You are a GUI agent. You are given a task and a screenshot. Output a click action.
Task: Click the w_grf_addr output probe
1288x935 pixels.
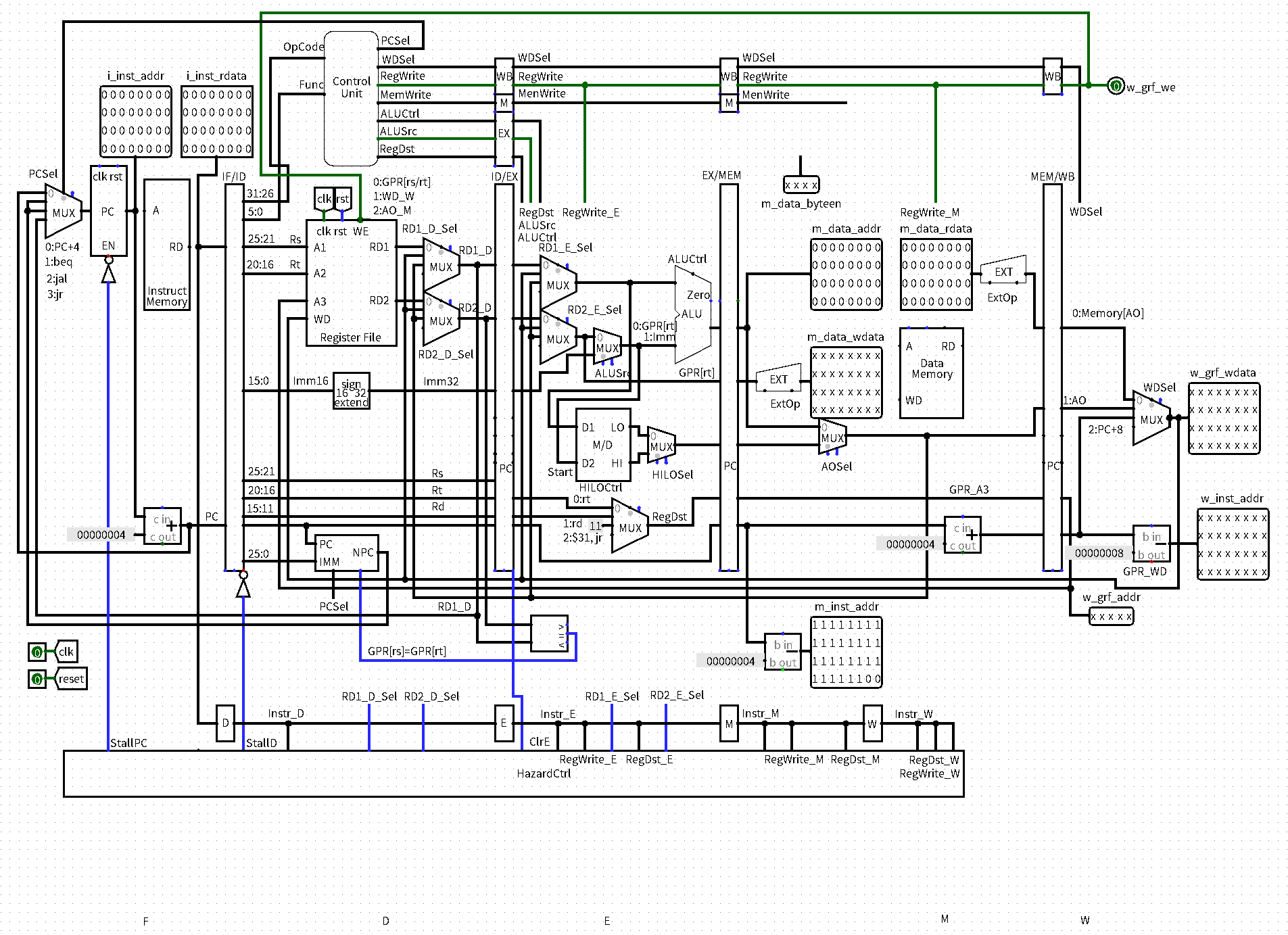tap(1111, 617)
